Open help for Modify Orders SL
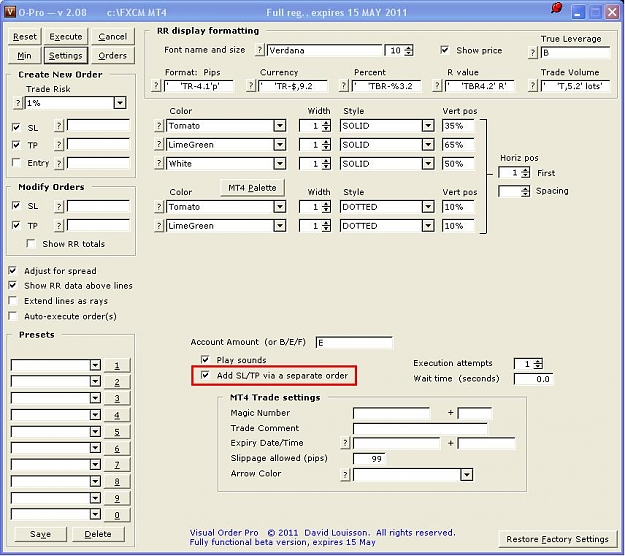This screenshot has width=625, height=556. [x=59, y=206]
